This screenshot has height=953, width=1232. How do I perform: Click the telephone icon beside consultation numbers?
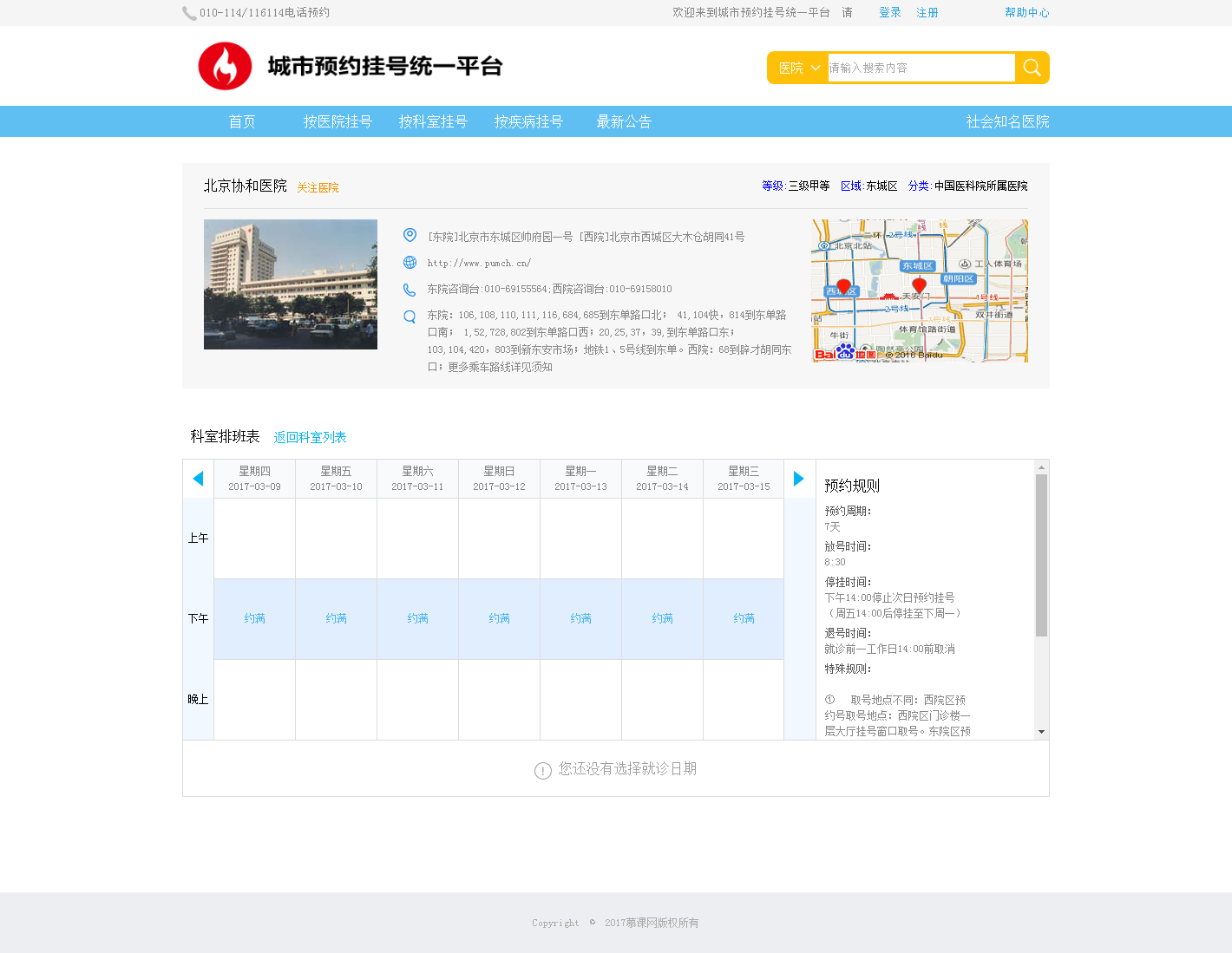coord(409,289)
